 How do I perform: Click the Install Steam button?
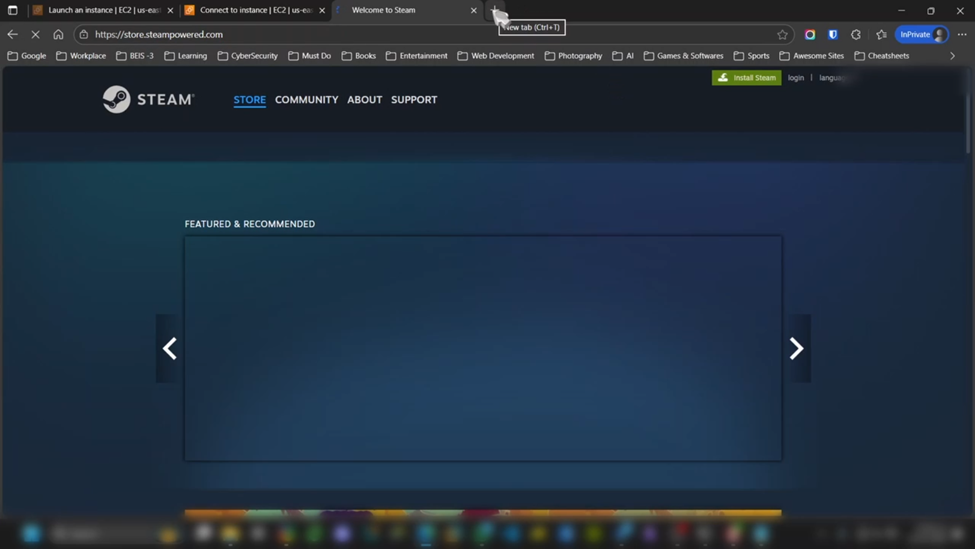(746, 77)
